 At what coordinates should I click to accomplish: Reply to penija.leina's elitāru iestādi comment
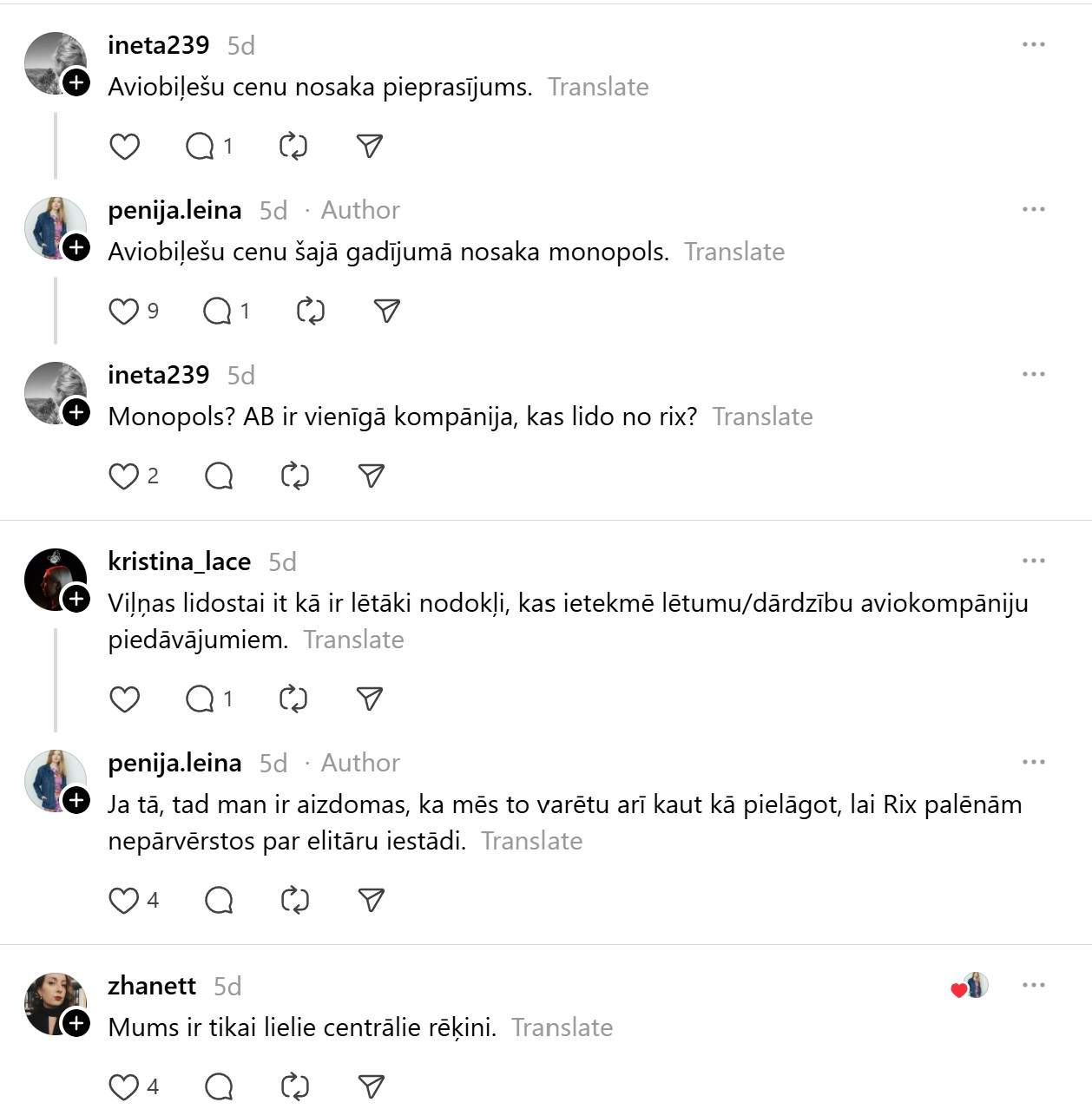(219, 901)
